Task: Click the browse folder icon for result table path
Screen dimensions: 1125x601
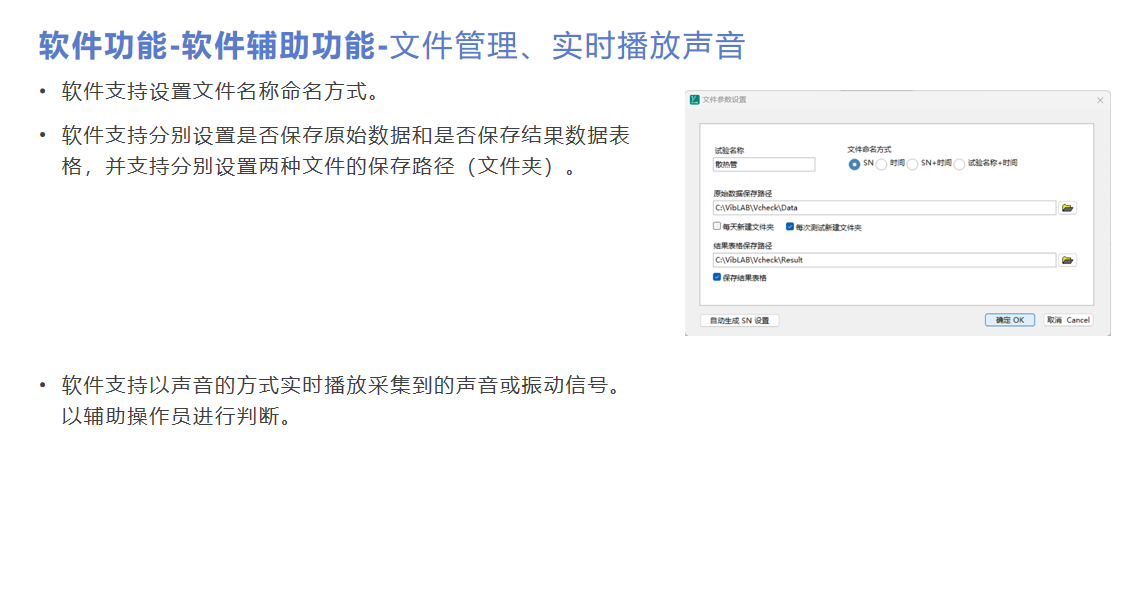Action: pos(1068,260)
